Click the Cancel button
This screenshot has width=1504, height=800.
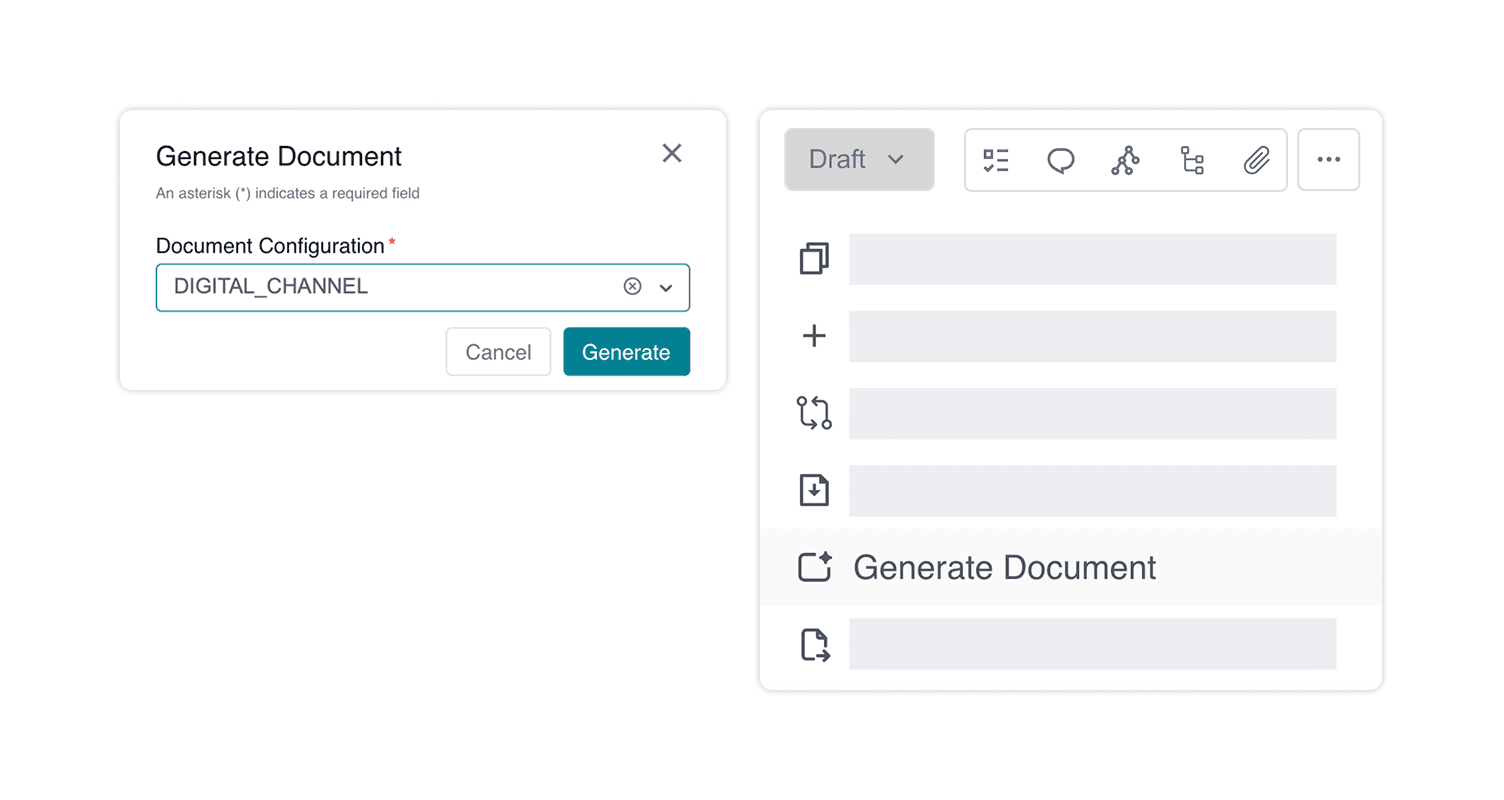[x=498, y=352]
